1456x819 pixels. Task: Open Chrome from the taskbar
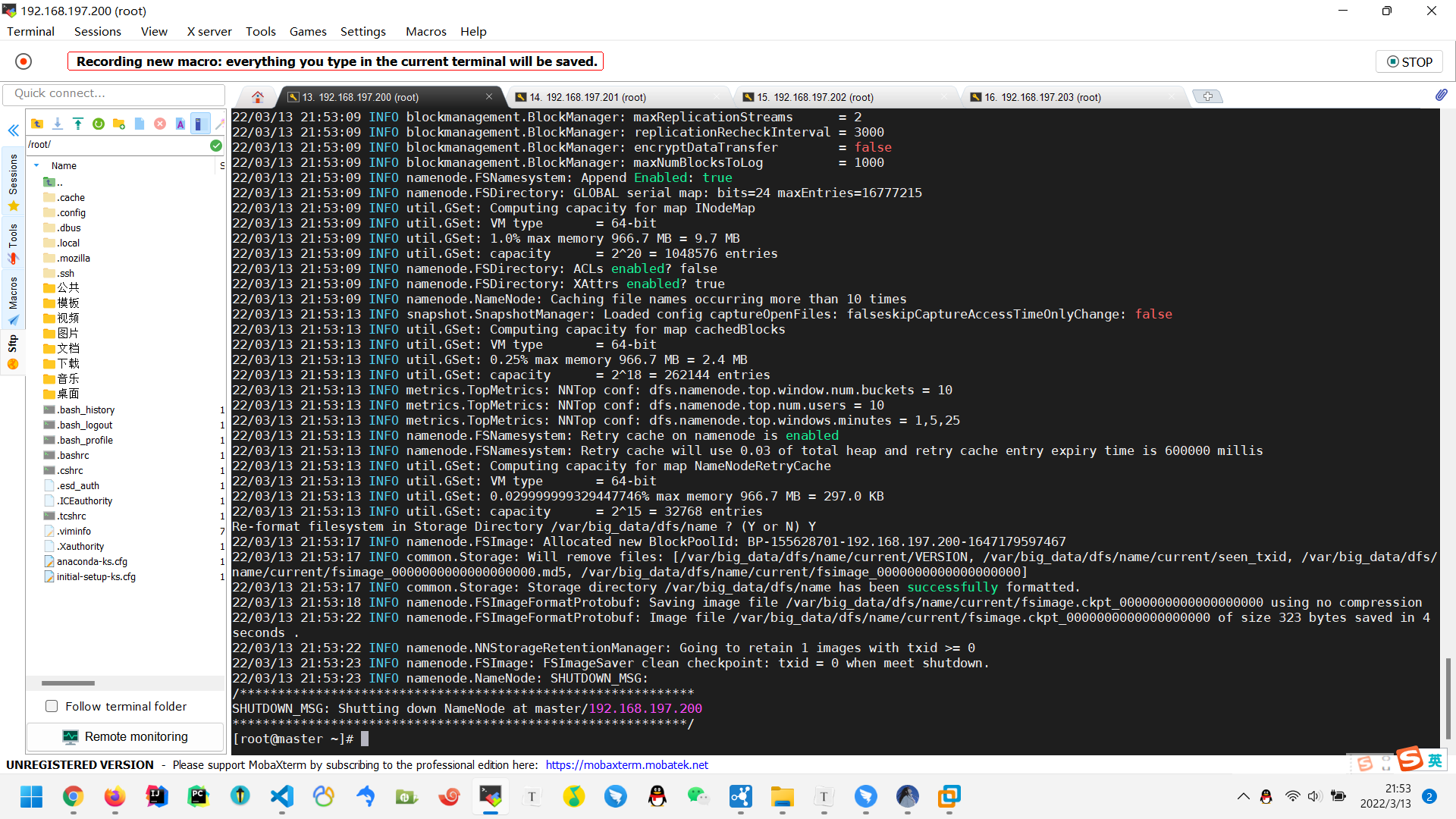coord(73,796)
